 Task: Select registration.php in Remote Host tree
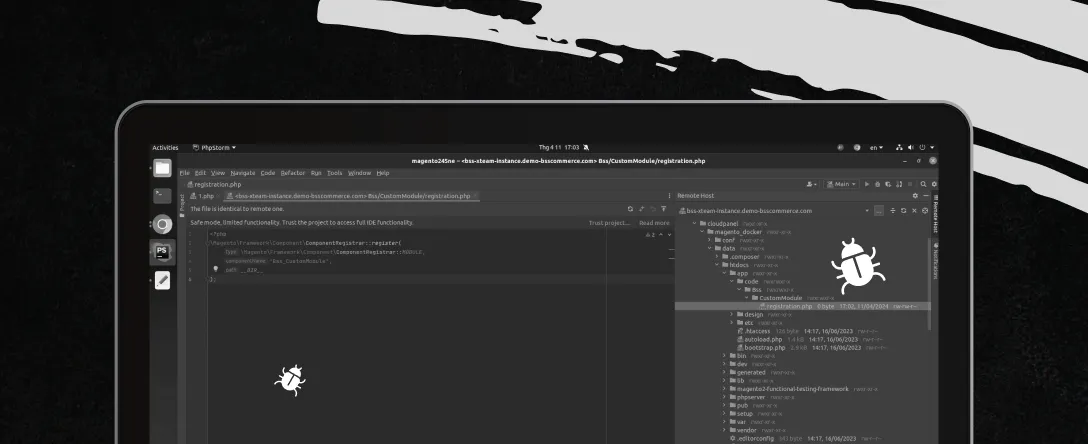[x=803, y=306]
